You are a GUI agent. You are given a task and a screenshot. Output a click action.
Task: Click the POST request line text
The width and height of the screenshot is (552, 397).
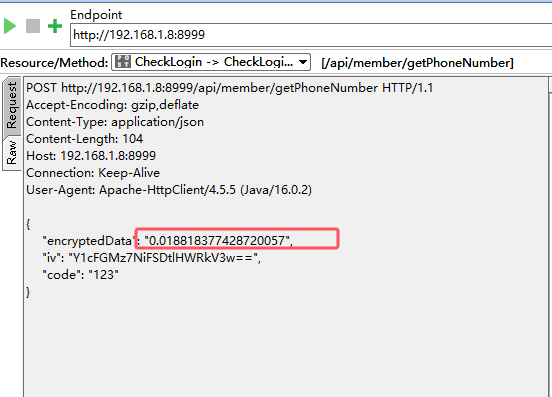point(230,88)
